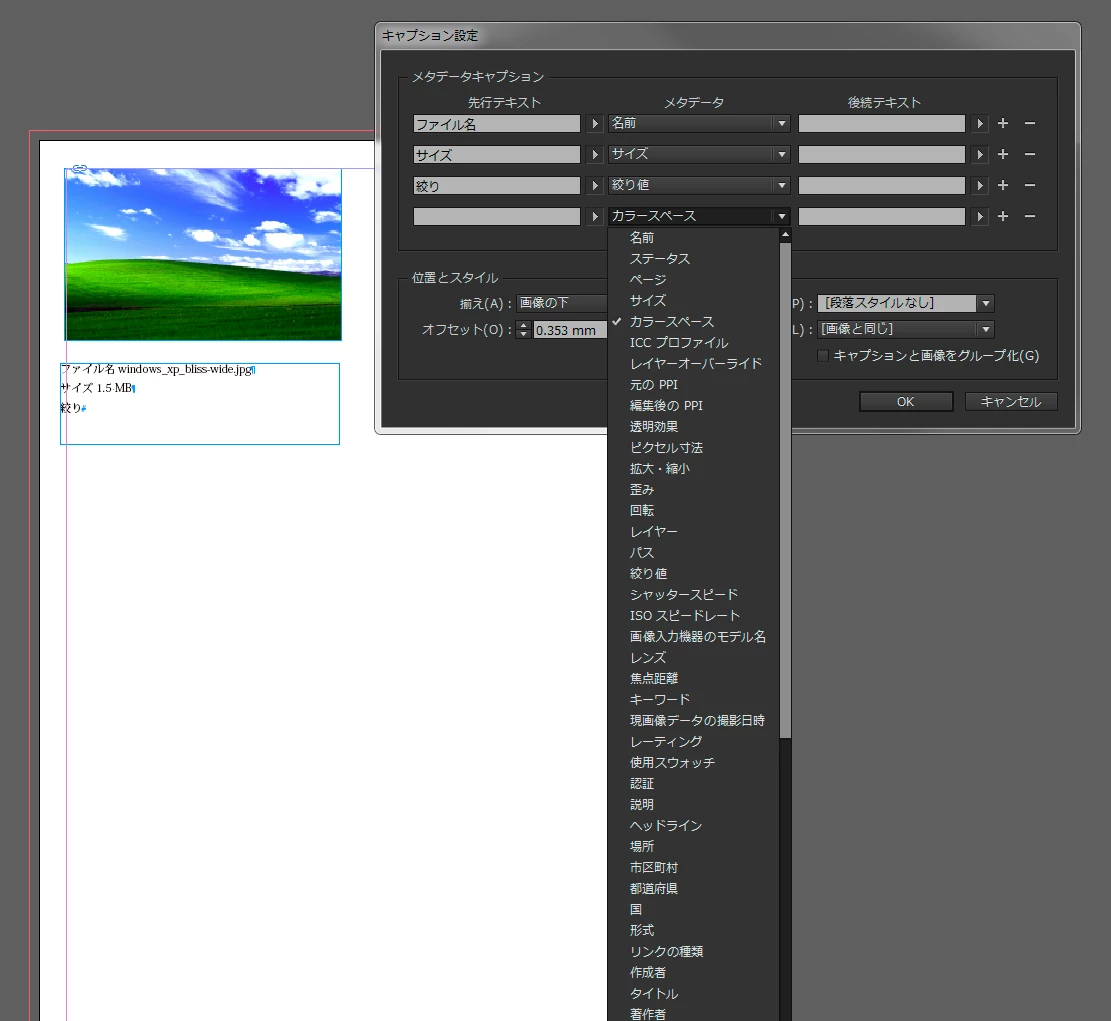Open special characters arrow beside 絞り text-before field
The width and height of the screenshot is (1111, 1021).
(x=594, y=186)
